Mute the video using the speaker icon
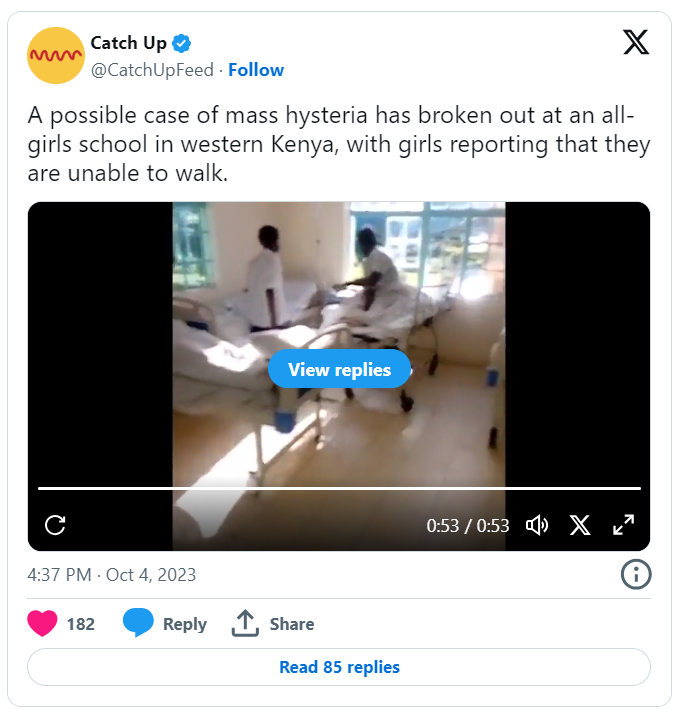Viewport: 675px width, 715px height. click(x=537, y=525)
